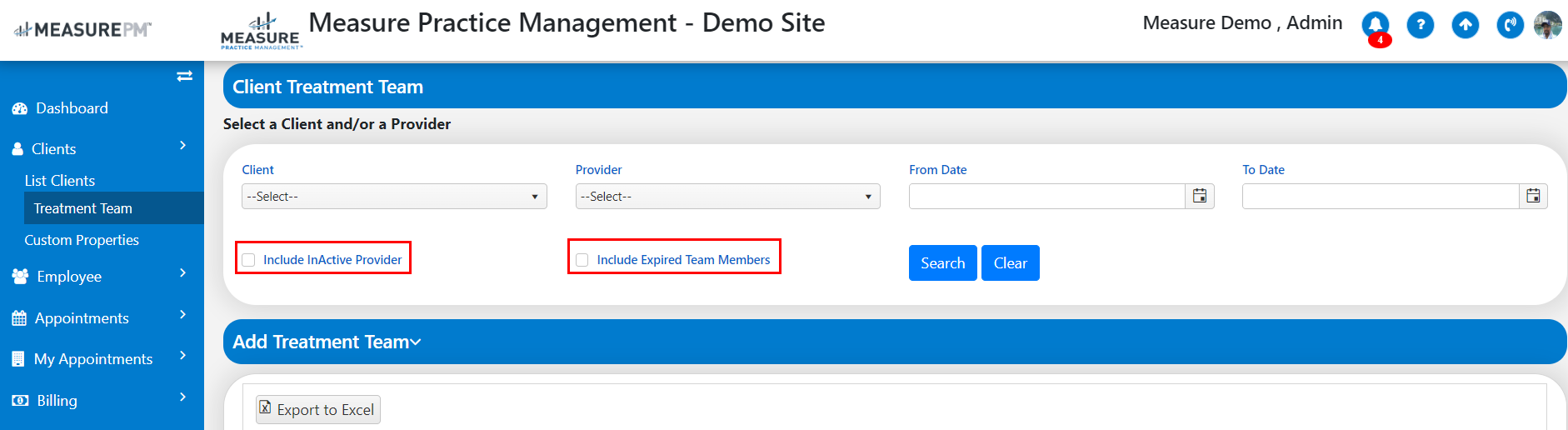Viewport: 1568px width, 430px height.
Task: Click the MeasurePM logo in sidebar header
Action: (x=82, y=30)
